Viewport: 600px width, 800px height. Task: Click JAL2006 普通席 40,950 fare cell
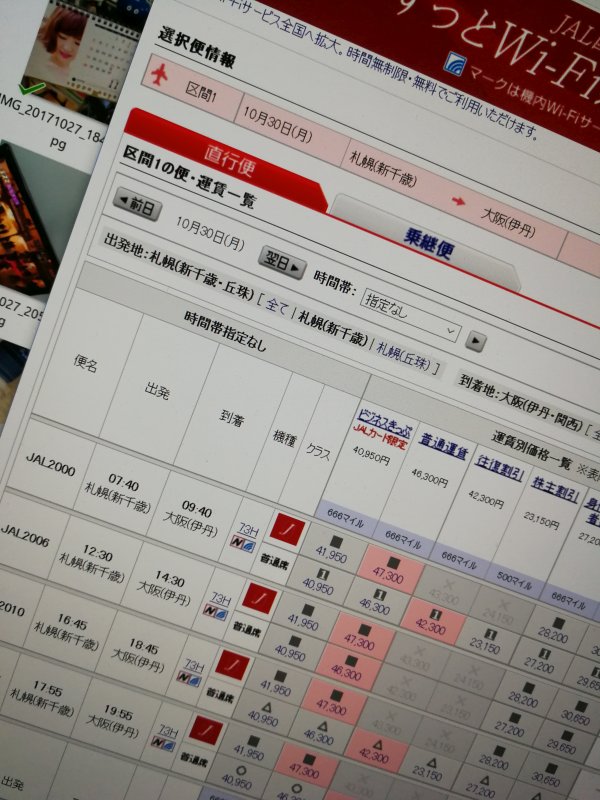[290, 647]
